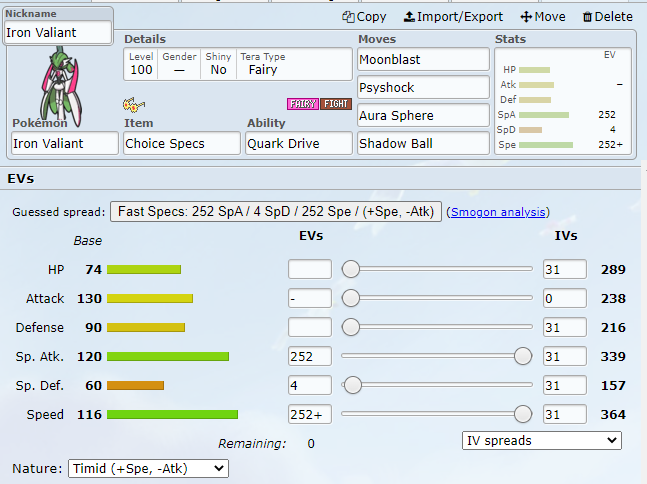The width and height of the screenshot is (647, 484).
Task: Click the Sp. Atk. IV input 31
Action: [x=564, y=357]
